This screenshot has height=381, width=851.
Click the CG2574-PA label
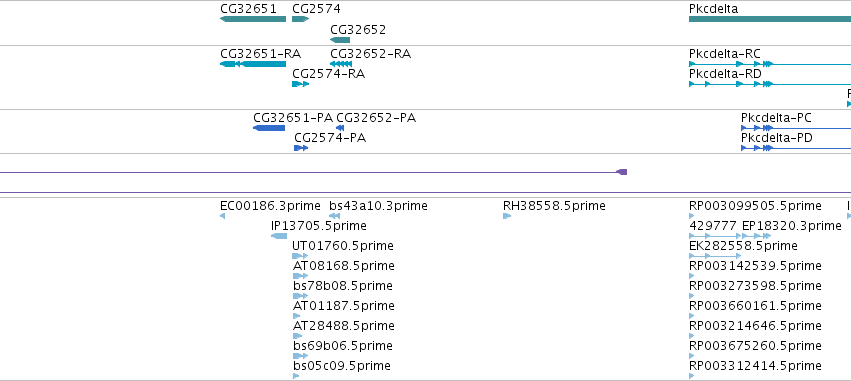[x=330, y=138]
